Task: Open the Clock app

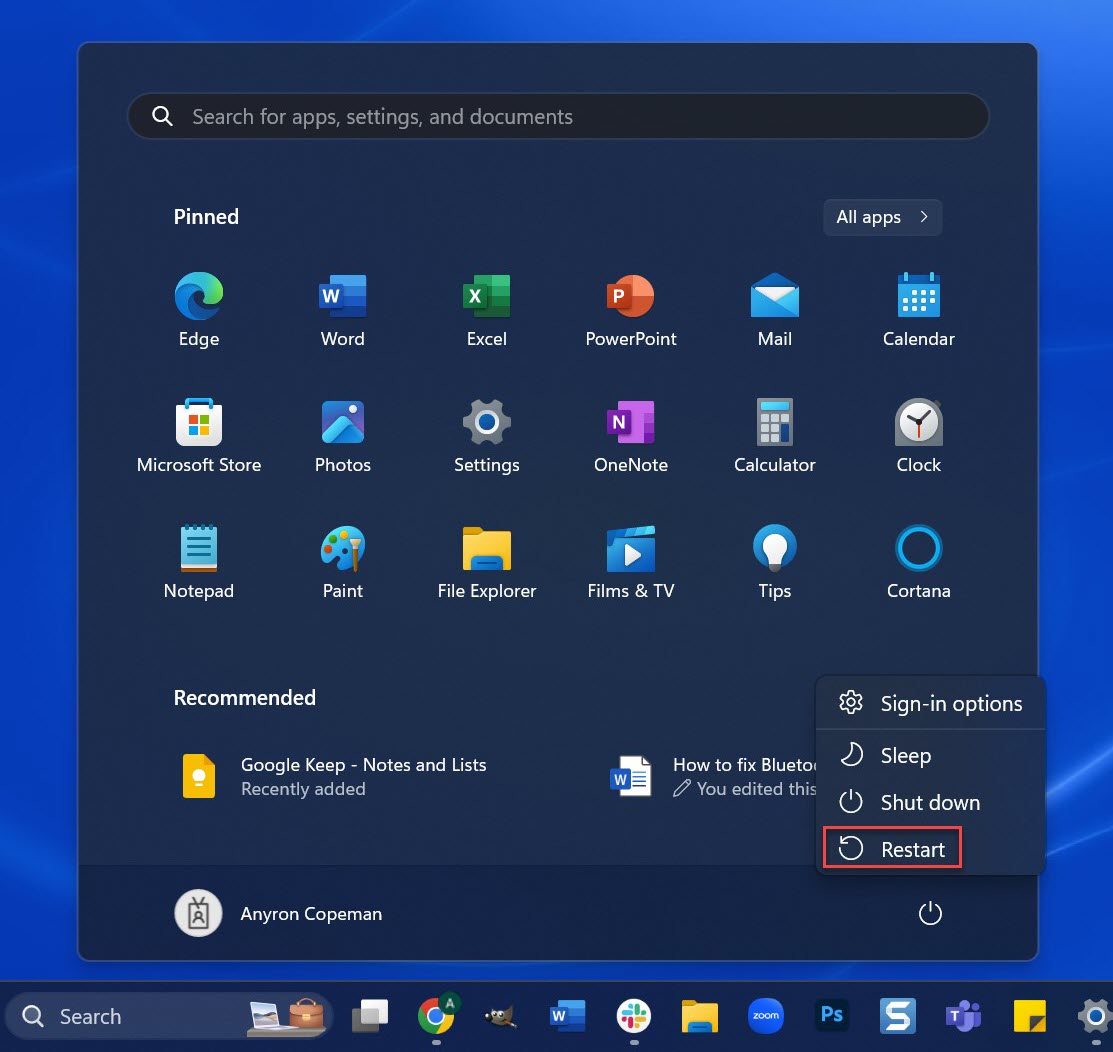Action: tap(919, 436)
